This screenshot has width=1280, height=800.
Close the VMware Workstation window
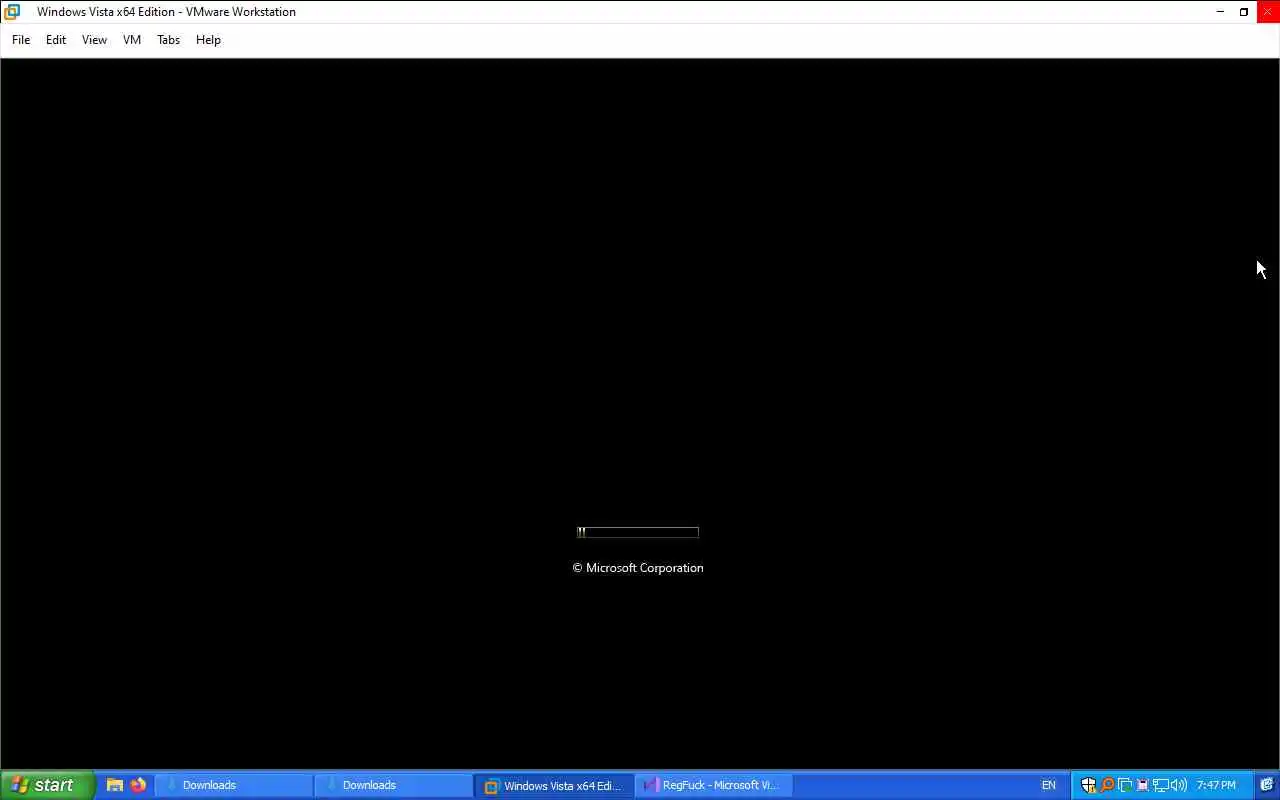(1268, 12)
